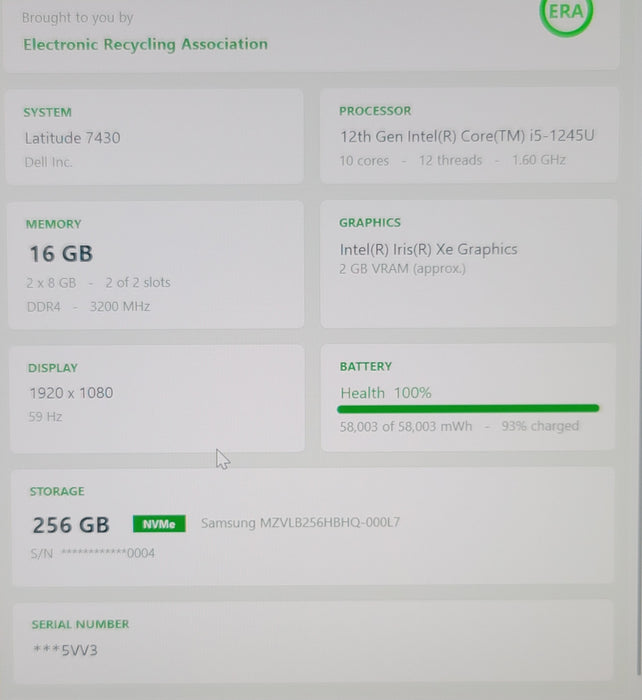Select the 'Latitude 7430' model text
This screenshot has width=642, height=700.
click(73, 138)
